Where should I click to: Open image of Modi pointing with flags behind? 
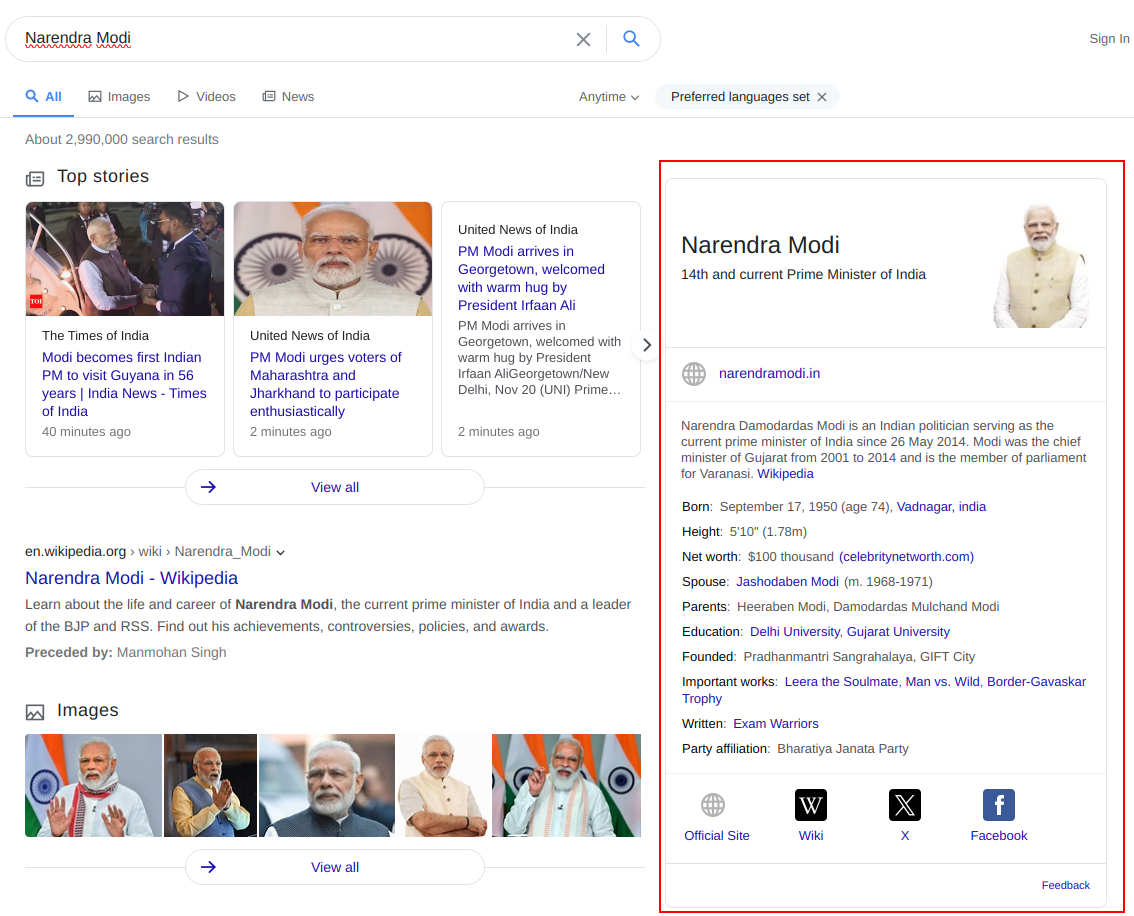pyautogui.click(x=566, y=786)
